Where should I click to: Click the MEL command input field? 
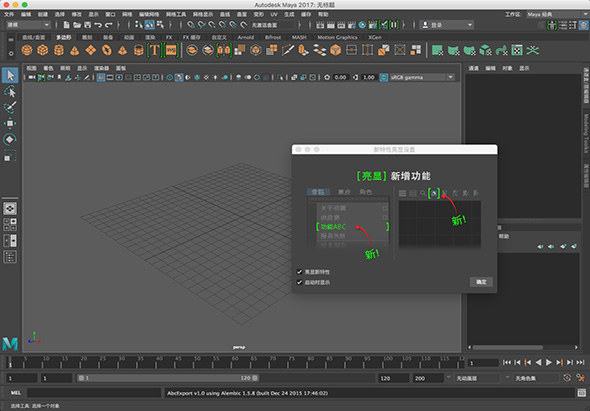click(x=94, y=393)
